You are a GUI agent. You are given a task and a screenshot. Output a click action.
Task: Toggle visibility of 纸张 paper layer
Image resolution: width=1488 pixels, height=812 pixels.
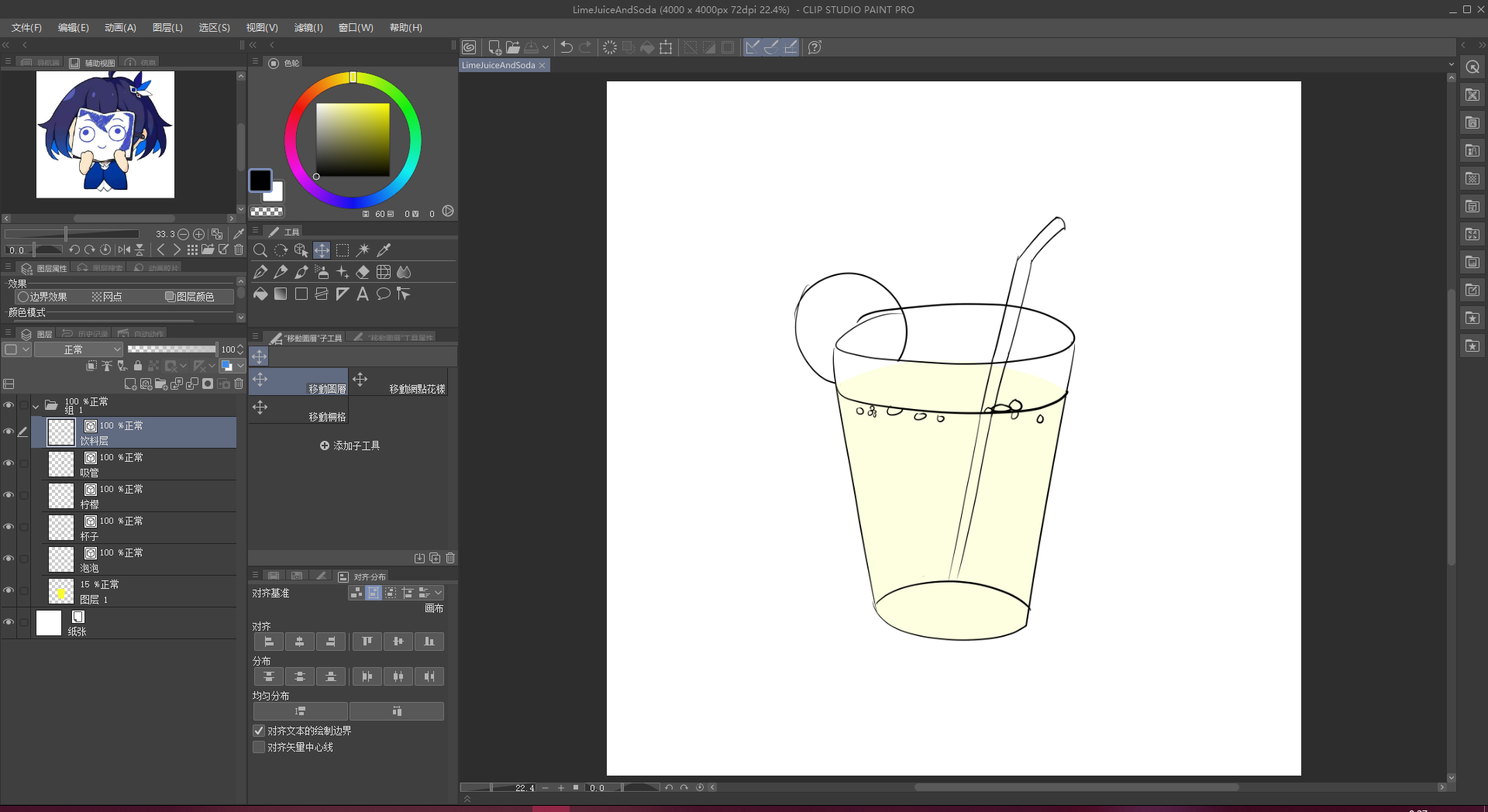point(9,622)
